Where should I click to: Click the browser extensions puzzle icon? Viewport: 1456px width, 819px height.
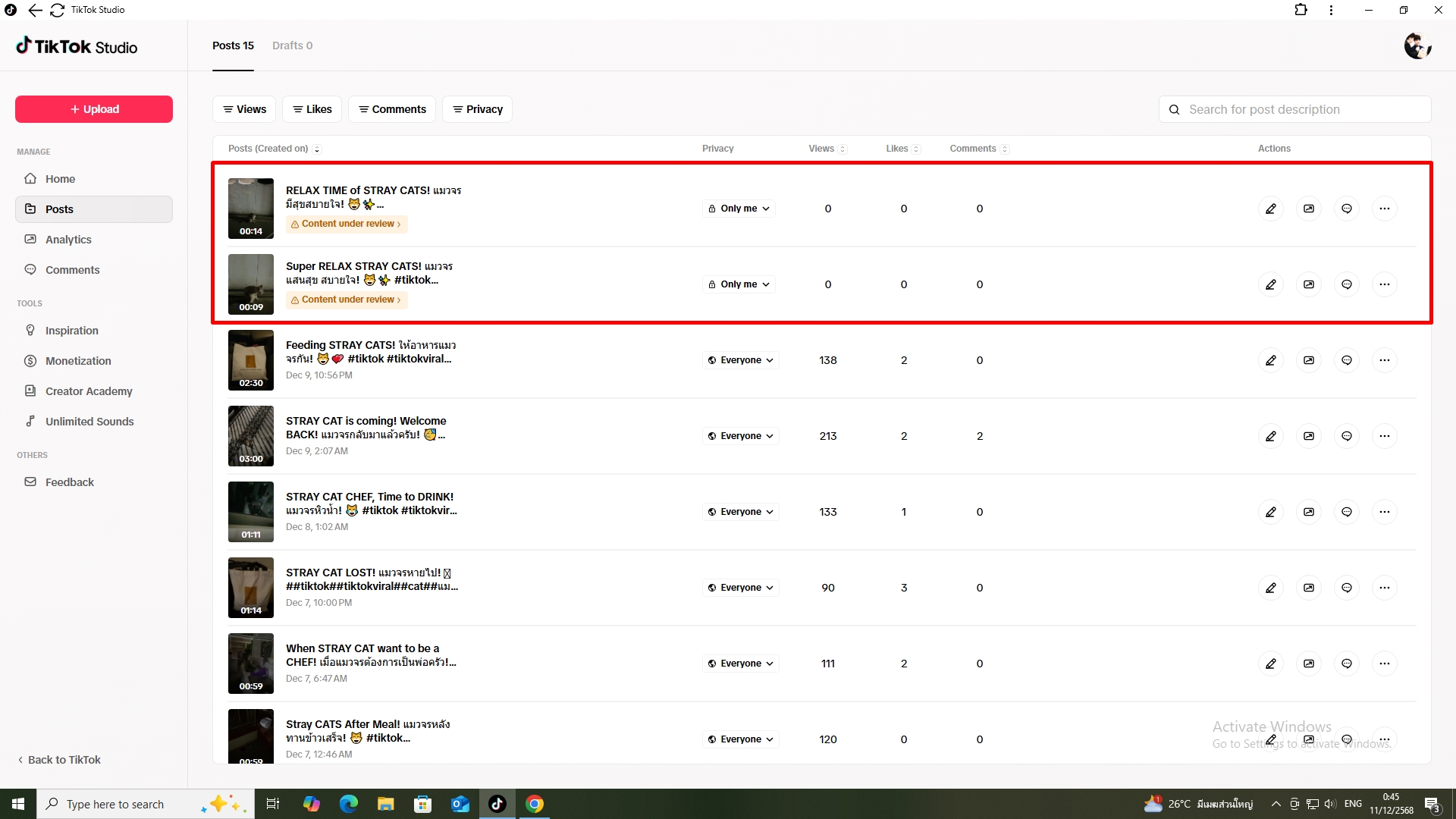(x=1301, y=10)
